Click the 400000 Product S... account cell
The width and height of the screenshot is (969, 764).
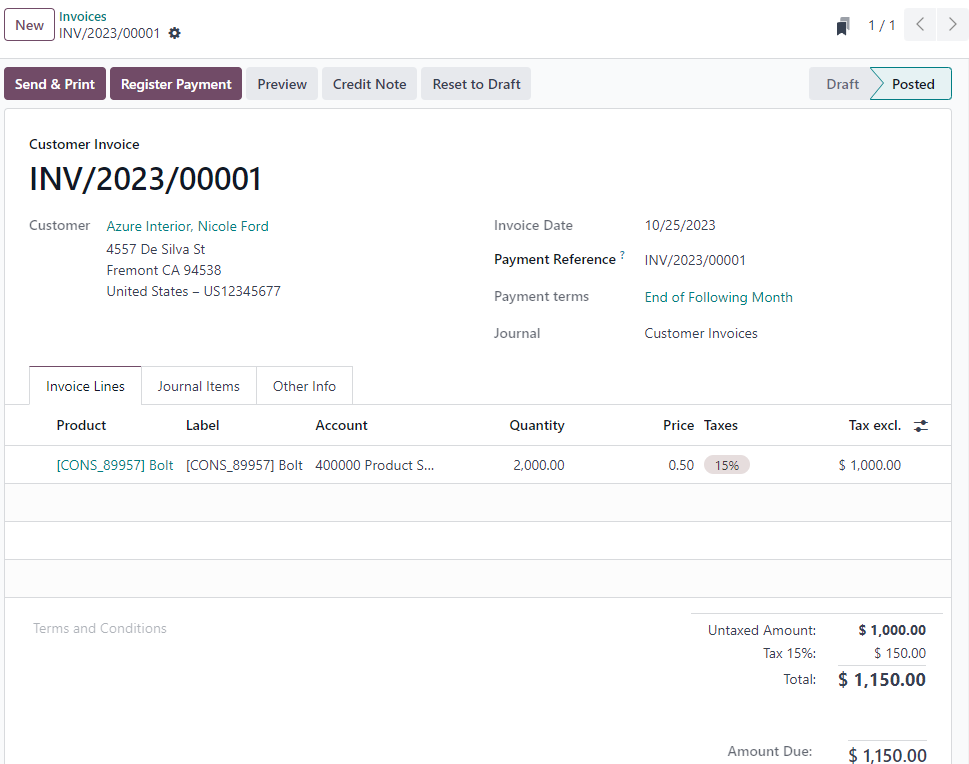click(374, 465)
